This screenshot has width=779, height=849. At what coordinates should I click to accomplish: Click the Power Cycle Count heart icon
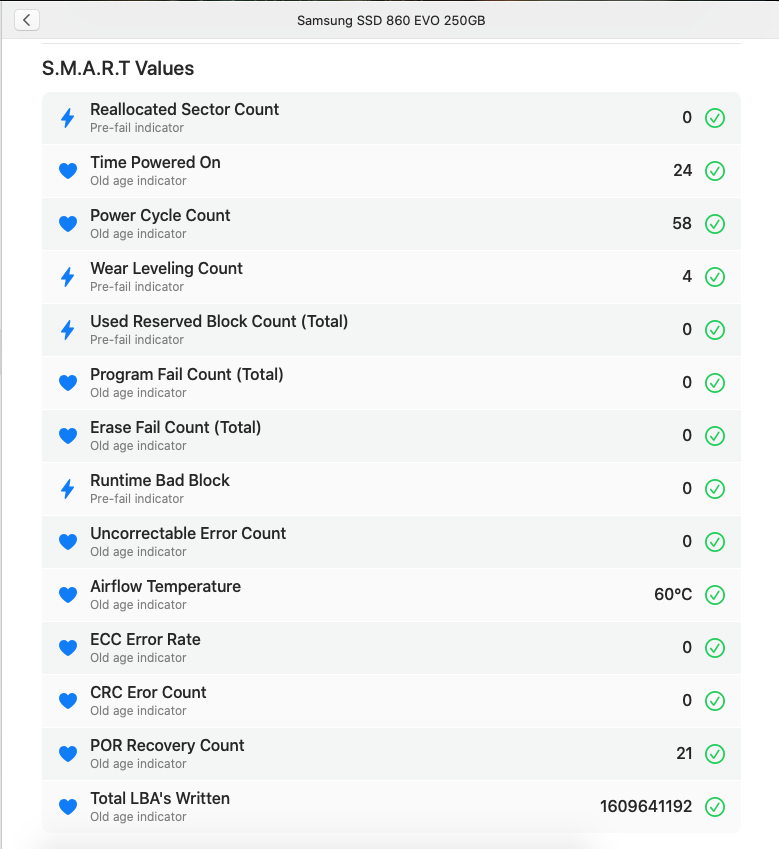click(x=68, y=224)
